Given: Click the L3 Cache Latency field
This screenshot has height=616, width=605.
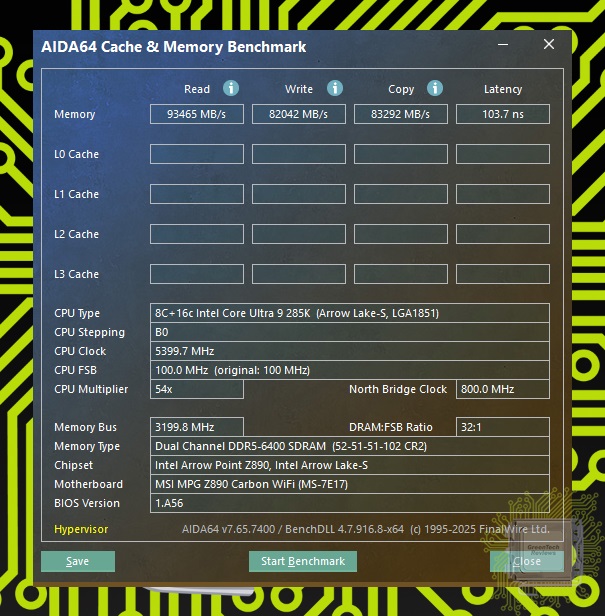Looking at the screenshot, I should (503, 274).
